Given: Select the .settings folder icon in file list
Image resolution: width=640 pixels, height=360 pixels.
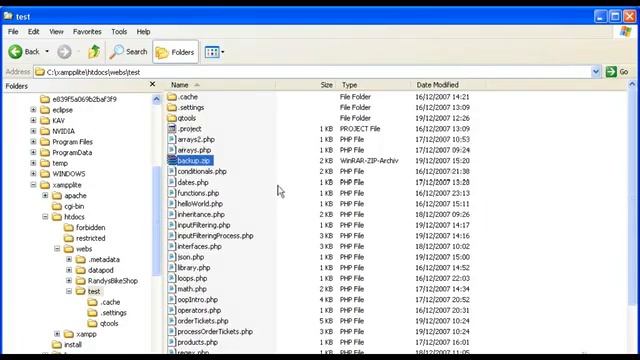Looking at the screenshot, I should (172, 107).
